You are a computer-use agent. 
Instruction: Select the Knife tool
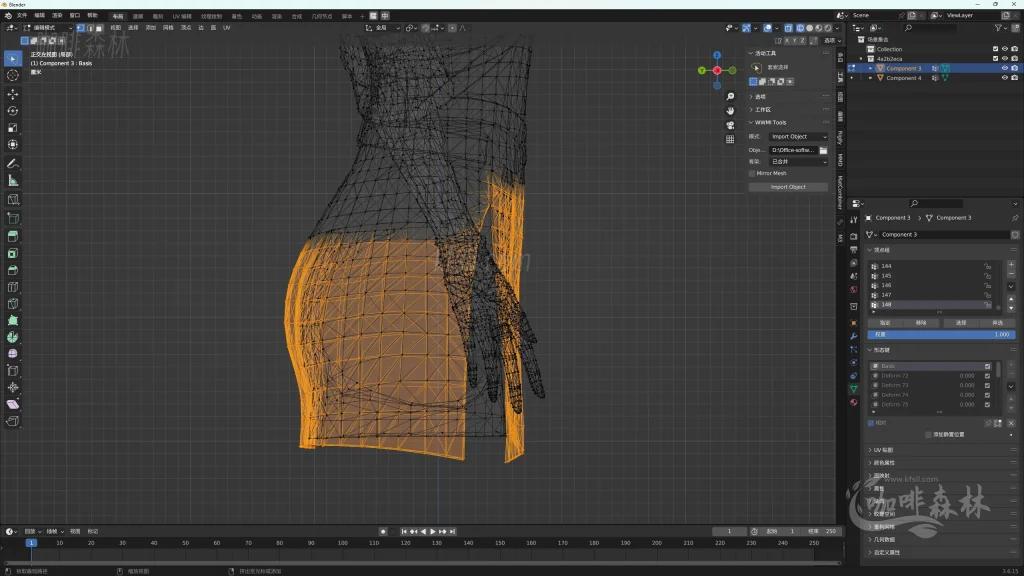click(x=12, y=304)
